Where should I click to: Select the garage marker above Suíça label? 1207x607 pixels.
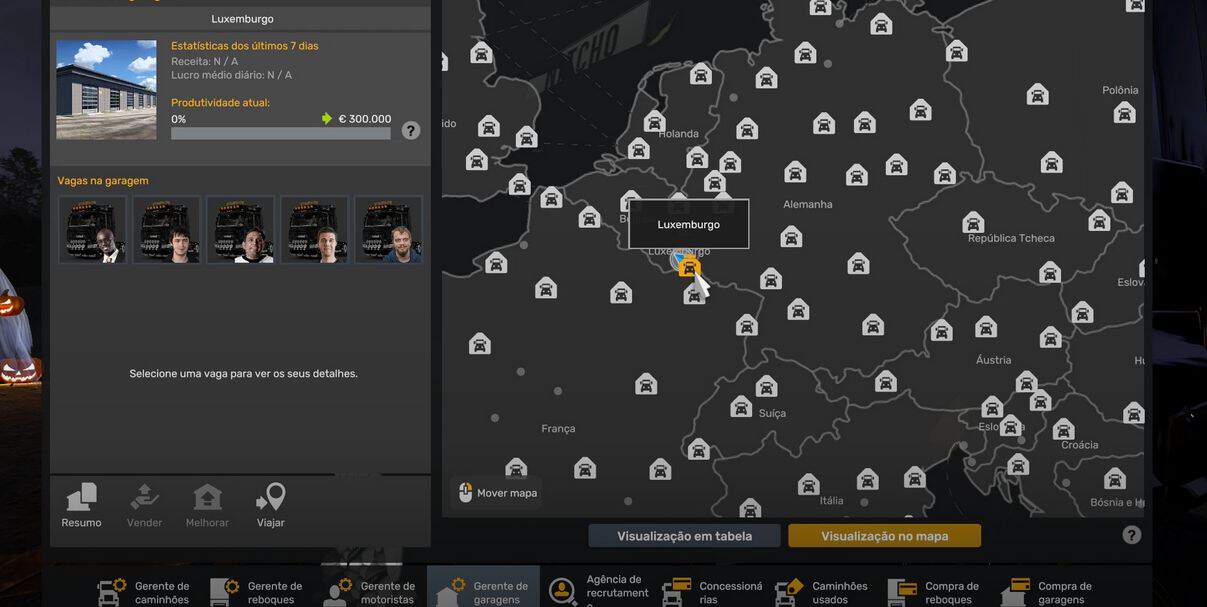coord(766,386)
